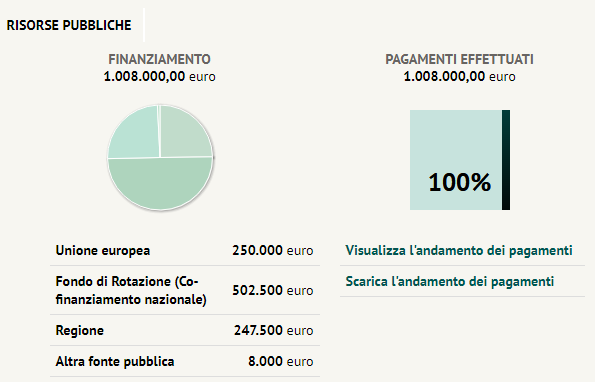
Task: Select the largest bottom pie slice
Action: coord(160,184)
